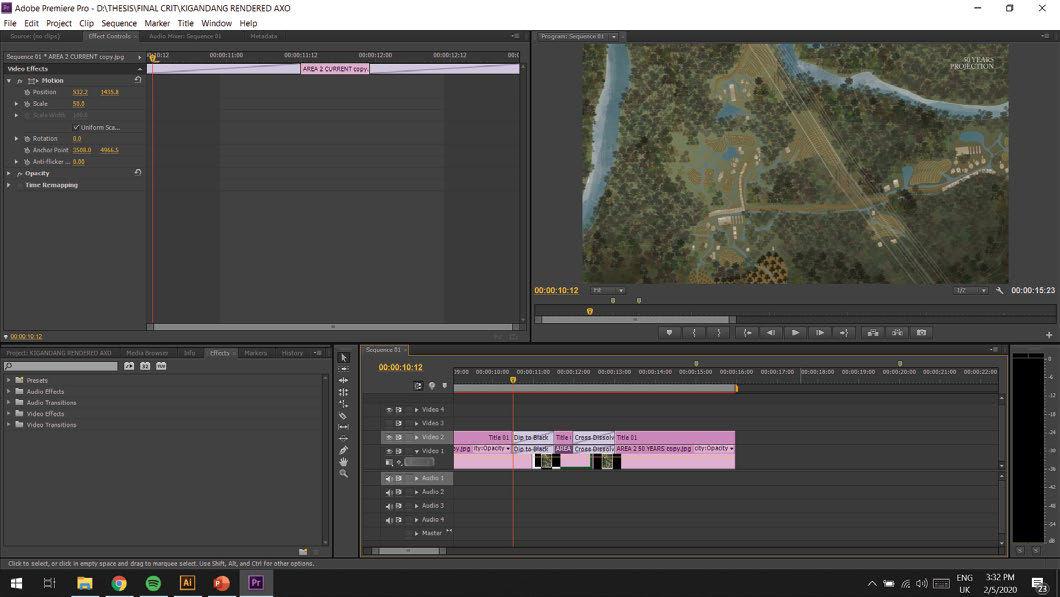
Task: Click the Position X value 532.2
Action: [80, 92]
